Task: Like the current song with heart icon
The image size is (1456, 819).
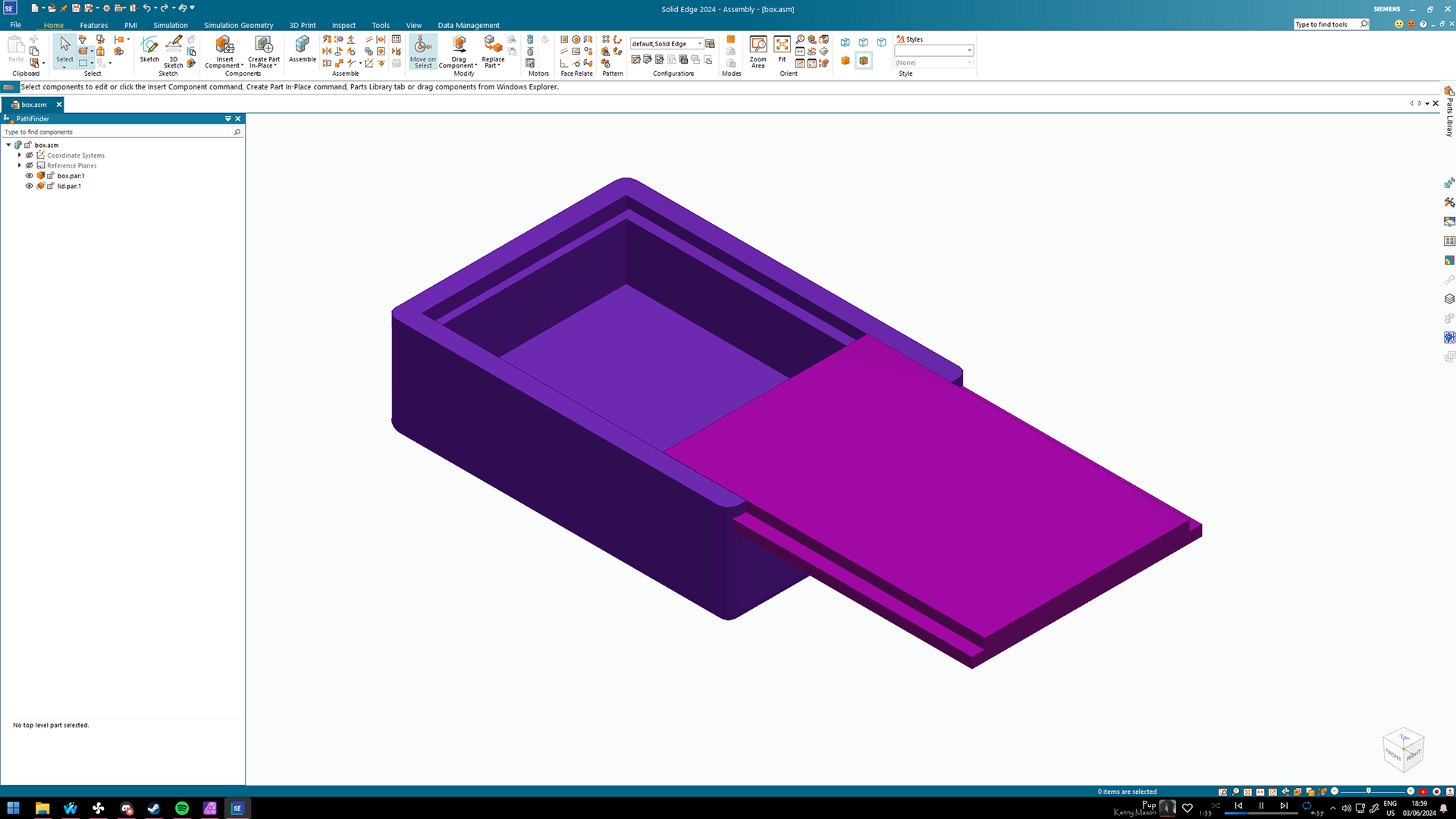Action: [1188, 808]
